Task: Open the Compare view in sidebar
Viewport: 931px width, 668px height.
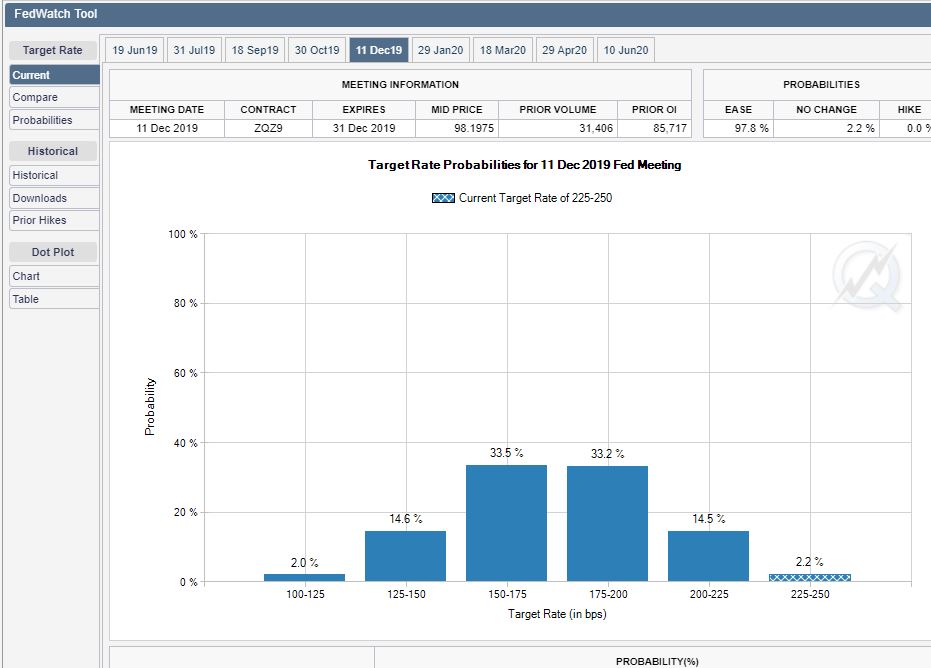Action: pyautogui.click(x=35, y=97)
